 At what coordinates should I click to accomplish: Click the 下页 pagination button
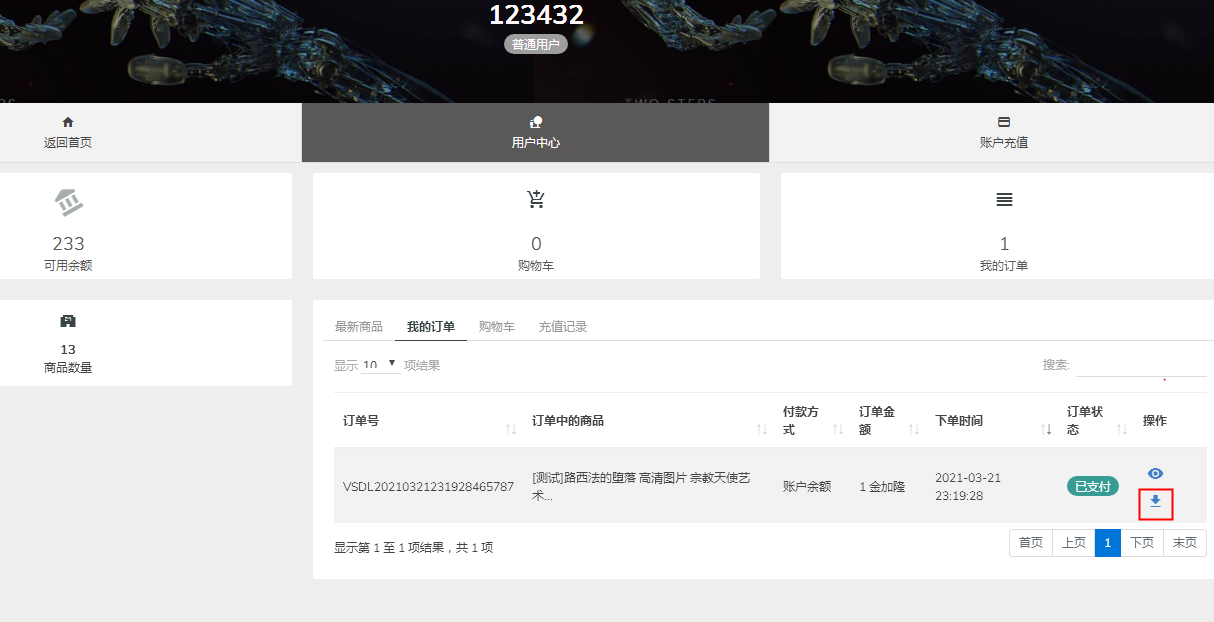coord(1141,543)
